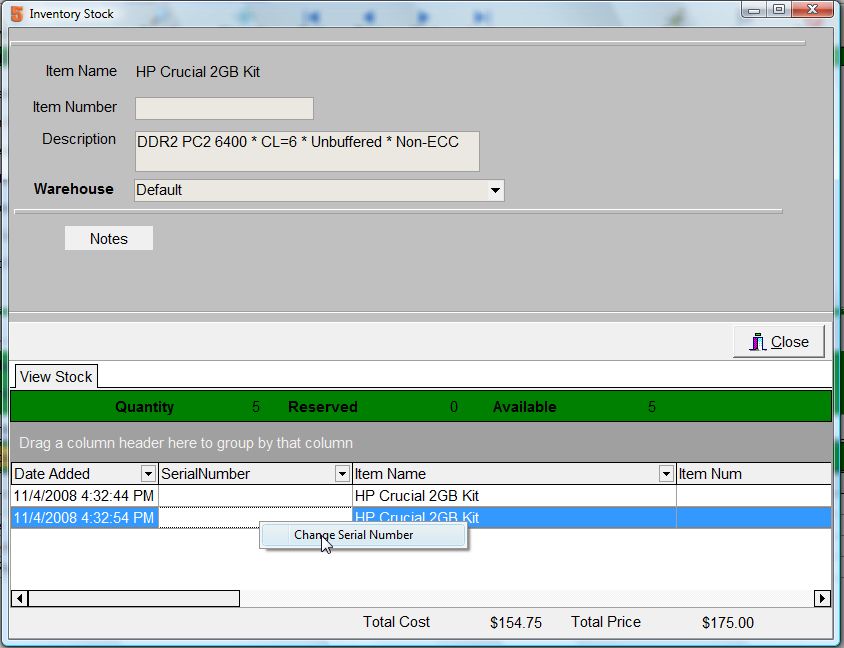Click HP Crucial 2GB Kit cell in first row

[x=514, y=496]
